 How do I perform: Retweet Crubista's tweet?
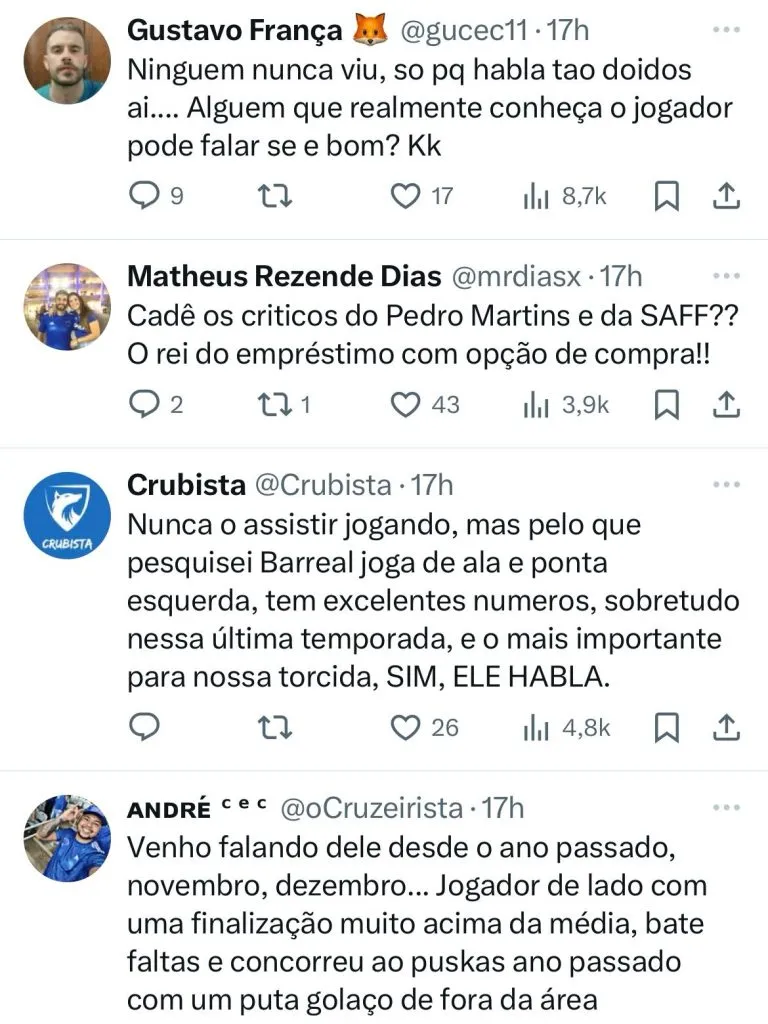pos(269,727)
